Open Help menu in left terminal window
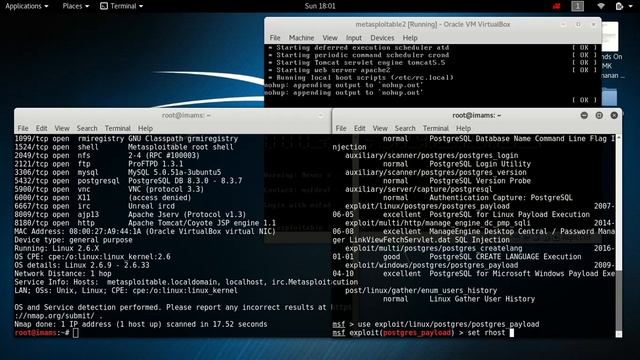The width and height of the screenshot is (640, 360). [x=145, y=128]
